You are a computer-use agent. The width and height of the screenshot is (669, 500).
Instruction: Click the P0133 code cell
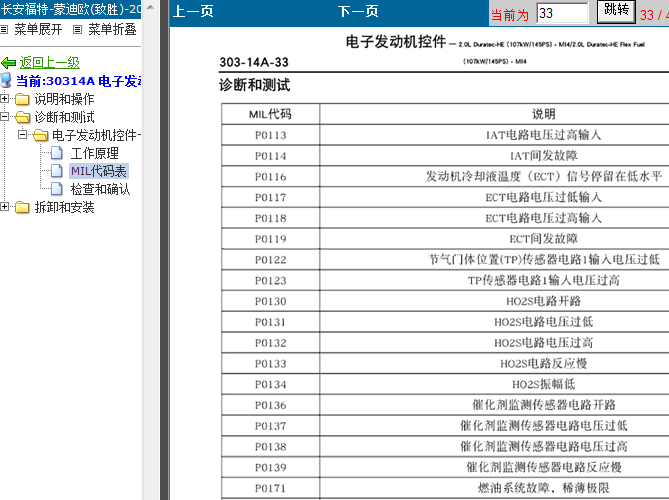click(x=270, y=363)
